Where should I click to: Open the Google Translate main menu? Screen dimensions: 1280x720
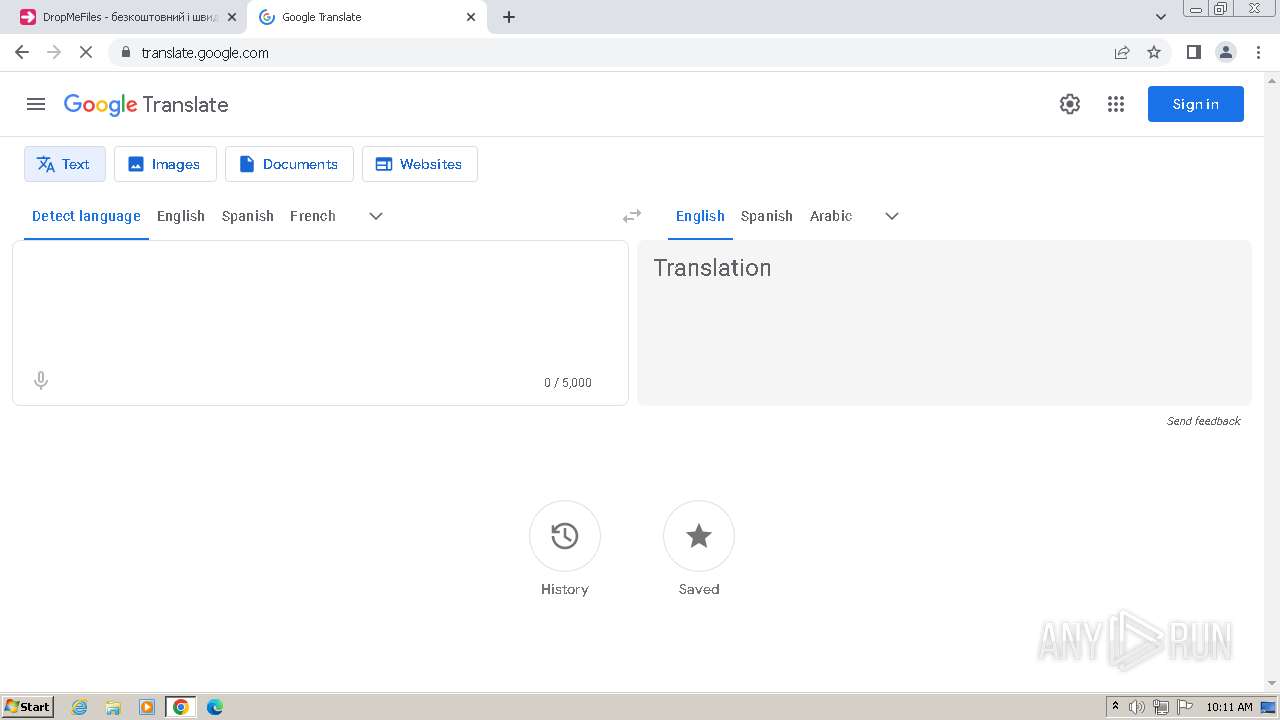36,104
